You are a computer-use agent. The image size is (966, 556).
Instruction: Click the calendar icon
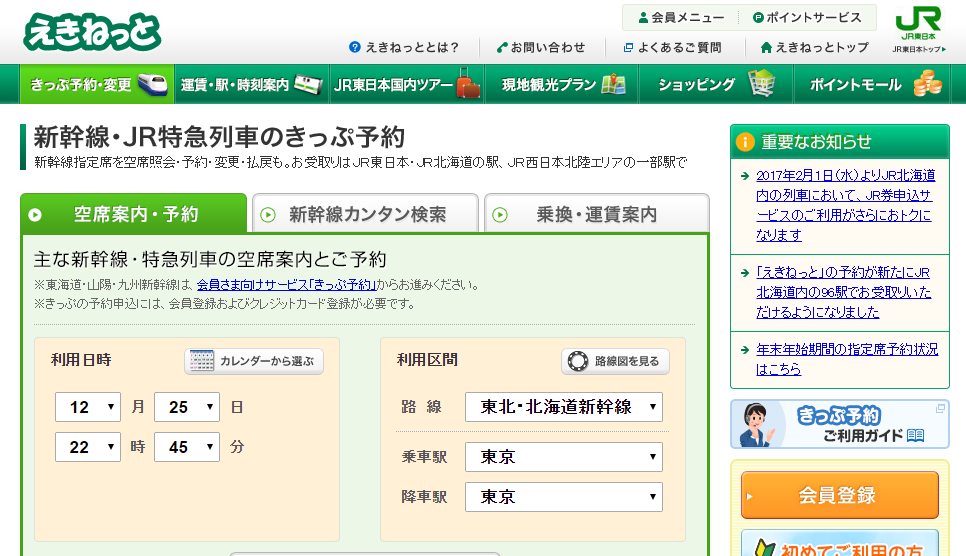pos(201,361)
